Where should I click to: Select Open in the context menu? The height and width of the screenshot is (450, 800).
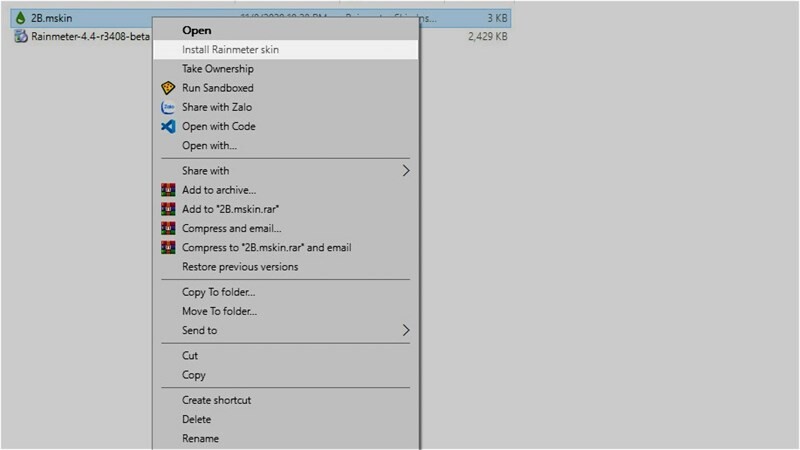point(196,30)
